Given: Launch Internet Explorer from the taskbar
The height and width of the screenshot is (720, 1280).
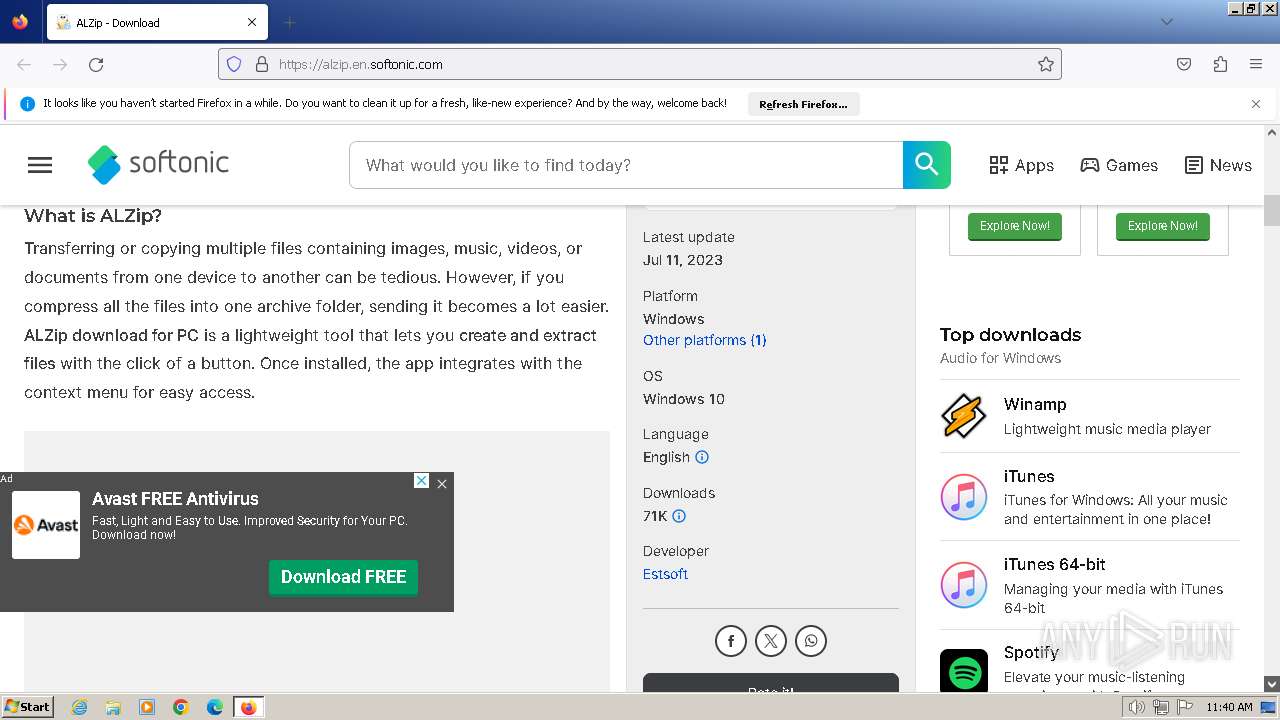Looking at the screenshot, I should pos(79,707).
